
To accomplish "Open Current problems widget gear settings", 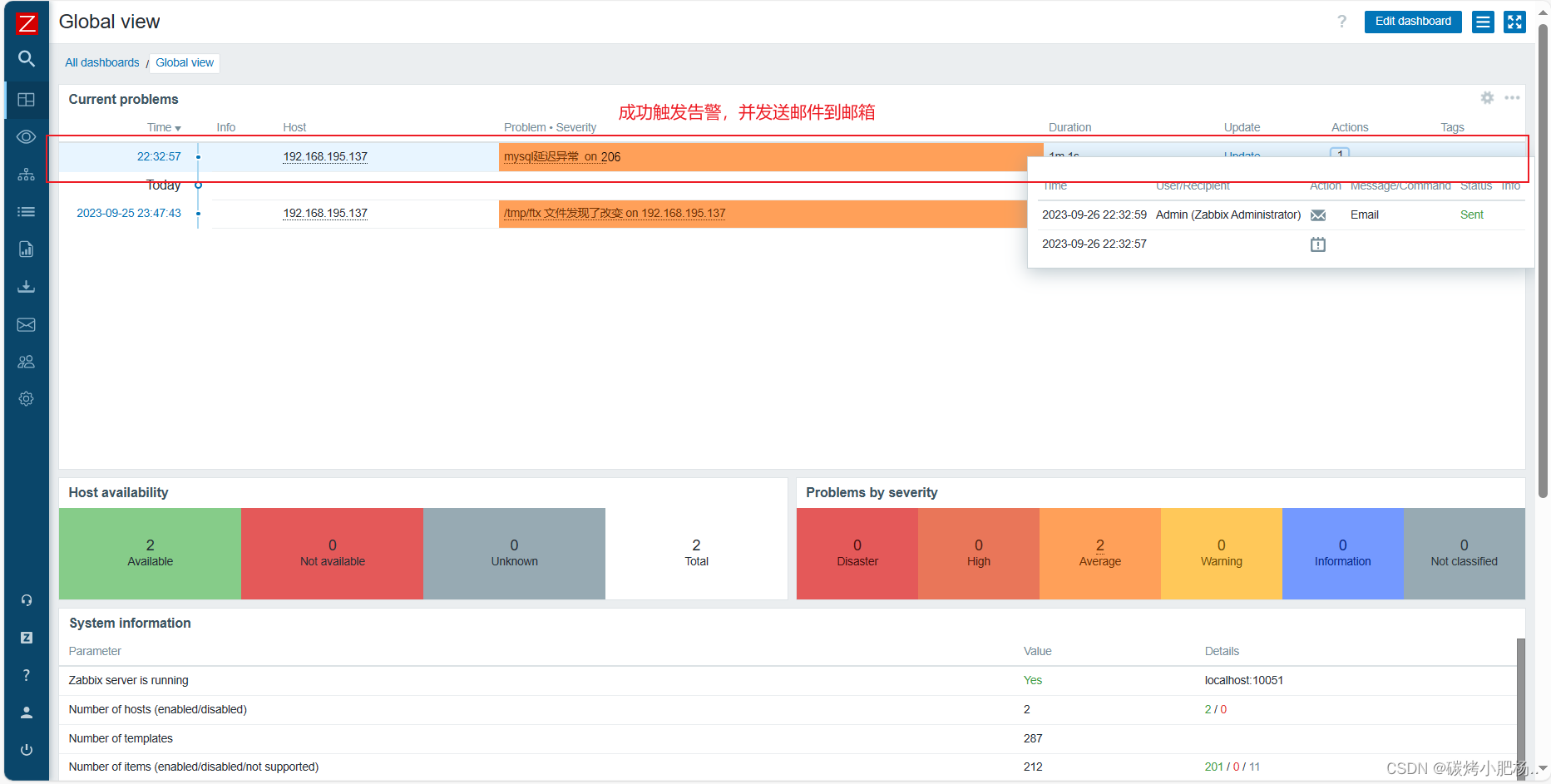I will [x=1487, y=98].
